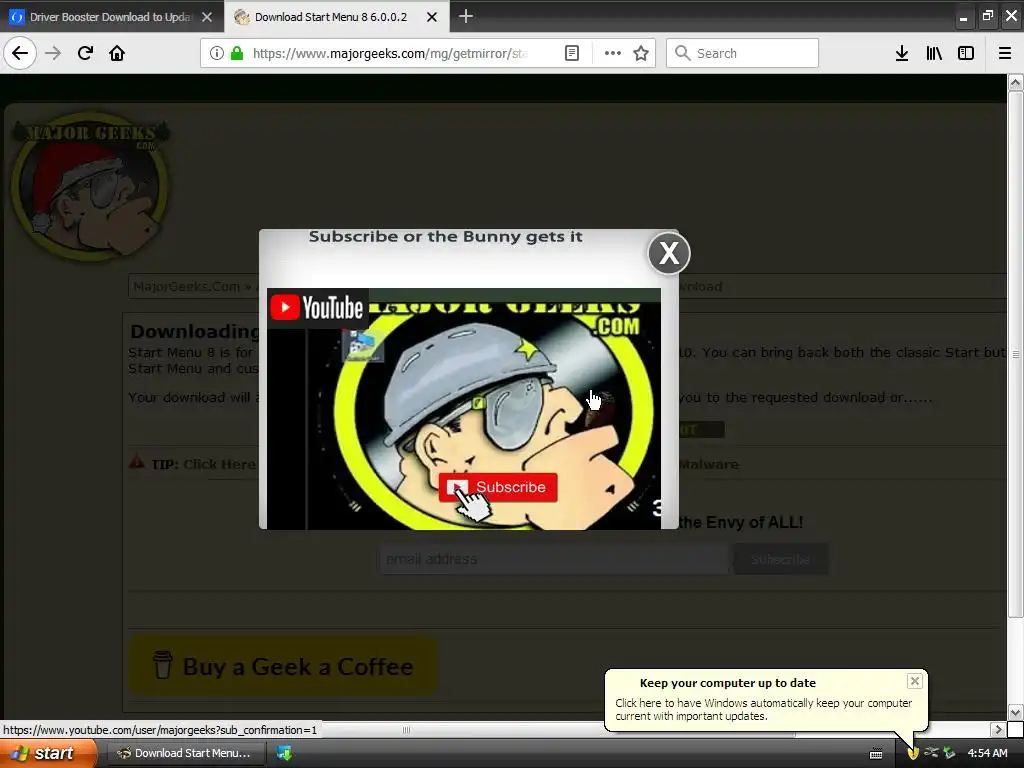Click the 4:54 AM taskbar clock
The height and width of the screenshot is (768, 1024).
click(x=987, y=753)
